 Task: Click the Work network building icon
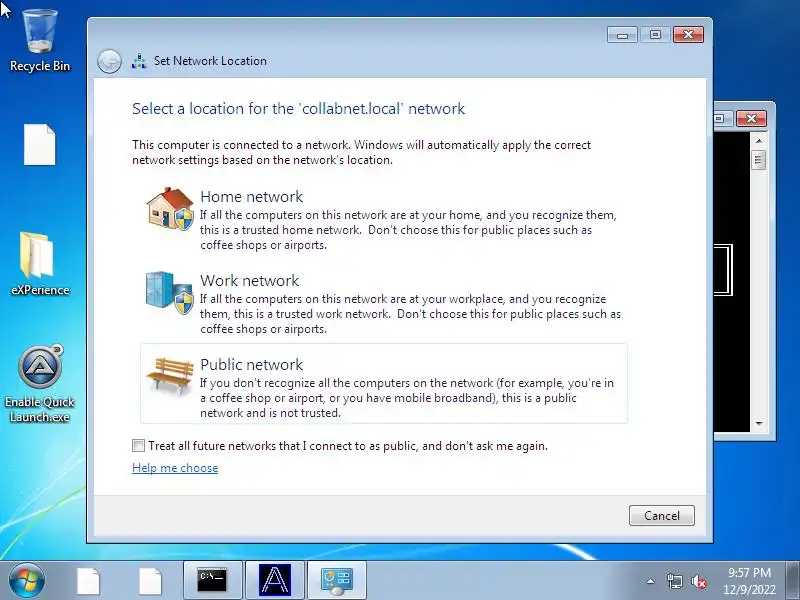click(x=170, y=292)
